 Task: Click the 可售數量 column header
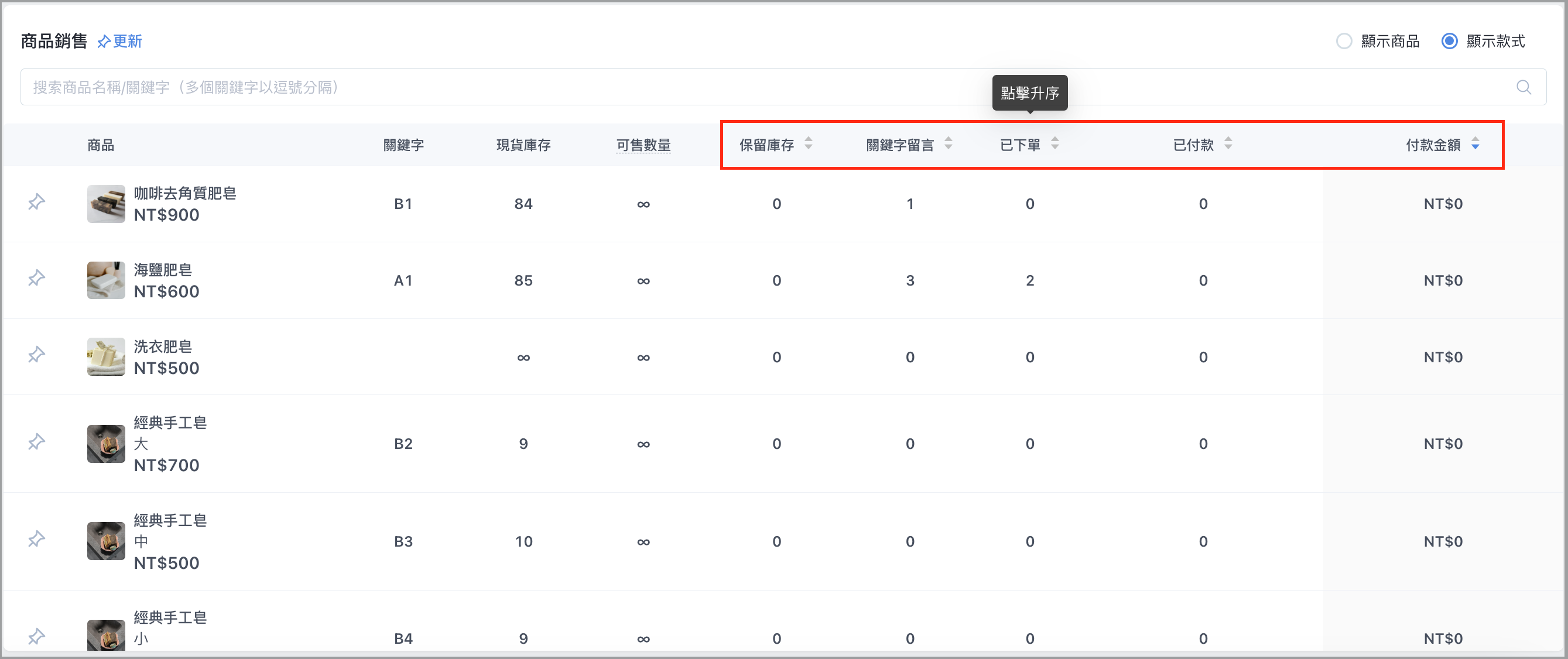point(643,145)
